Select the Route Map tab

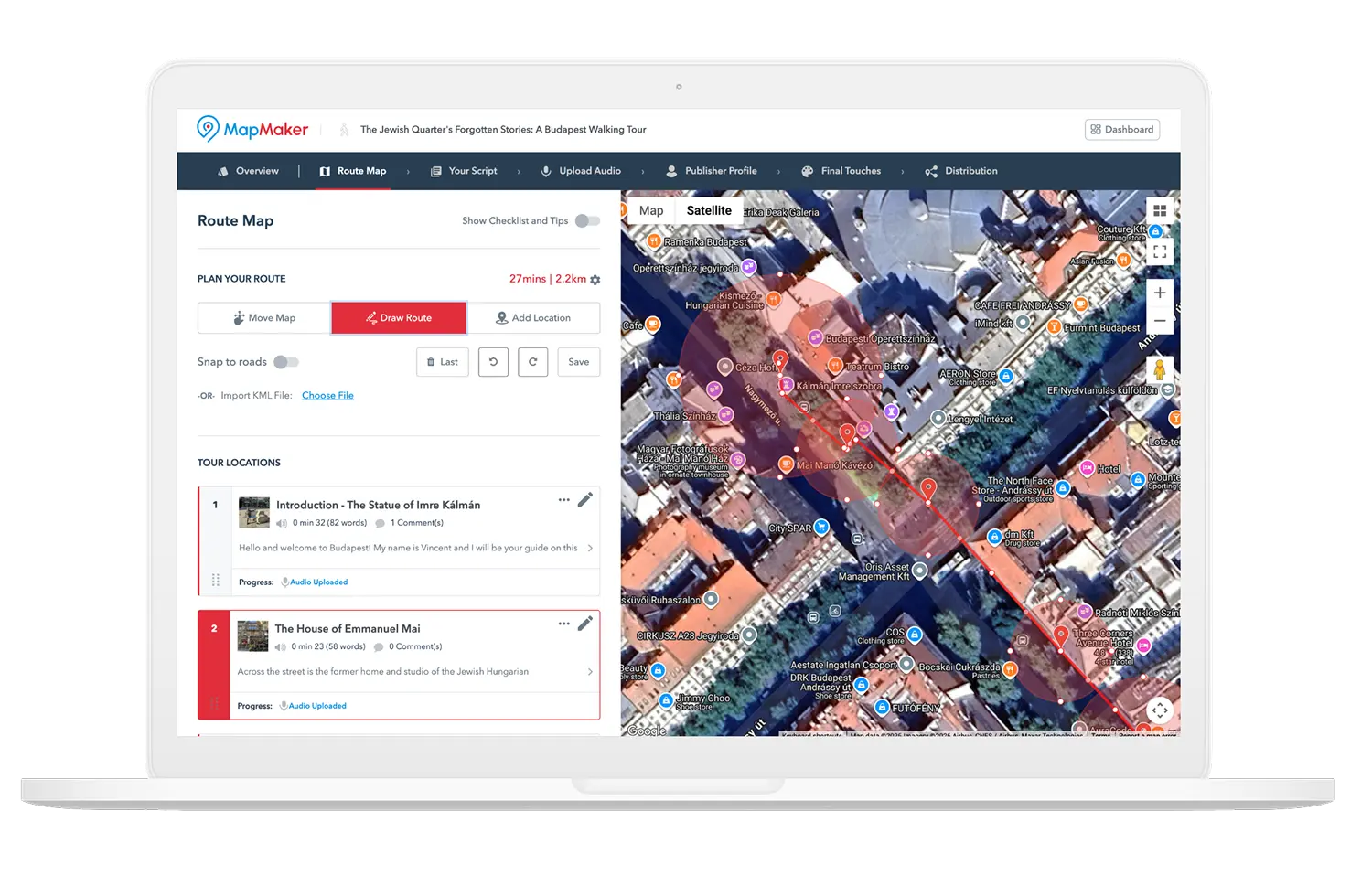(x=353, y=171)
